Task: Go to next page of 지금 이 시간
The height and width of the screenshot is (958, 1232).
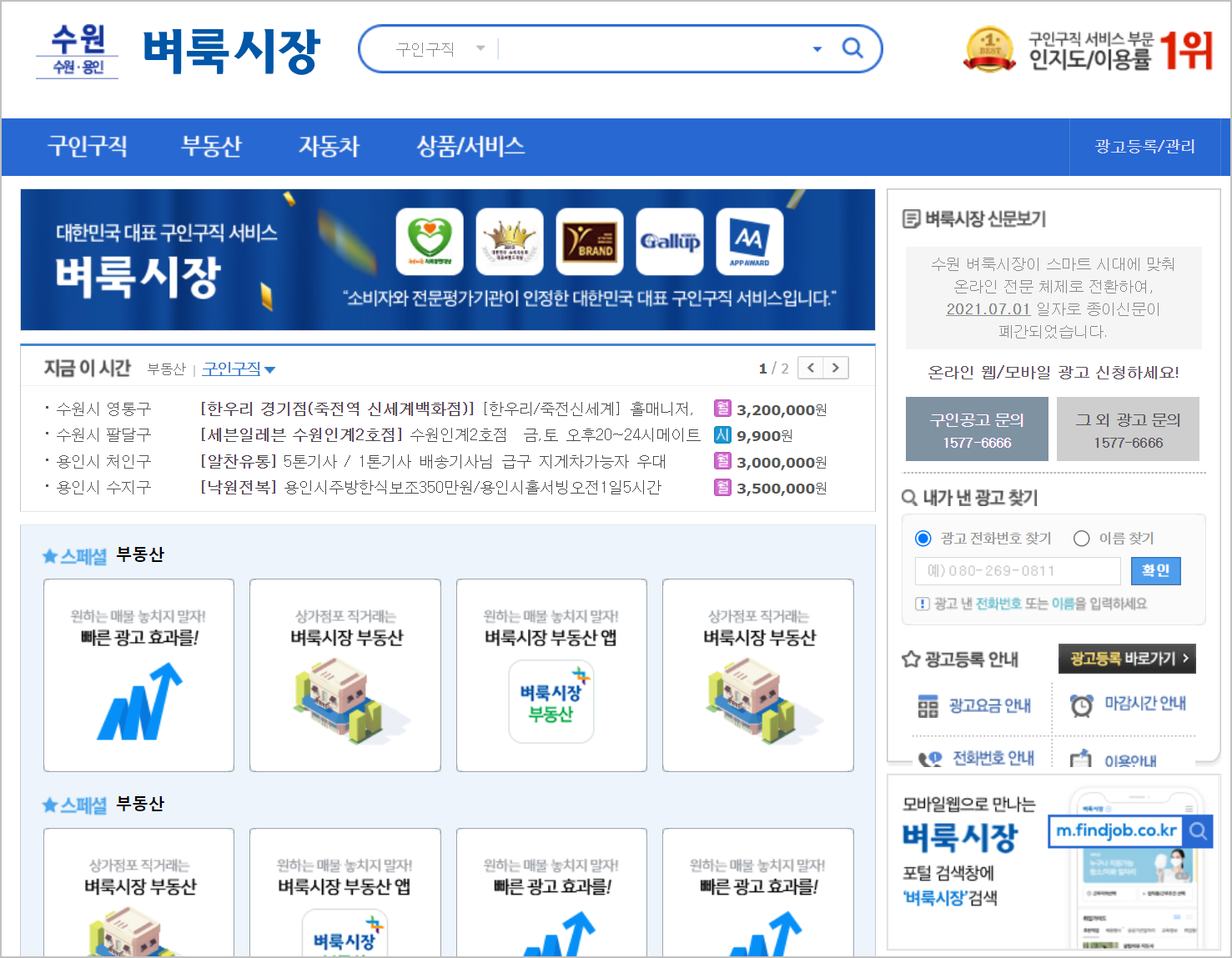Action: (x=836, y=368)
